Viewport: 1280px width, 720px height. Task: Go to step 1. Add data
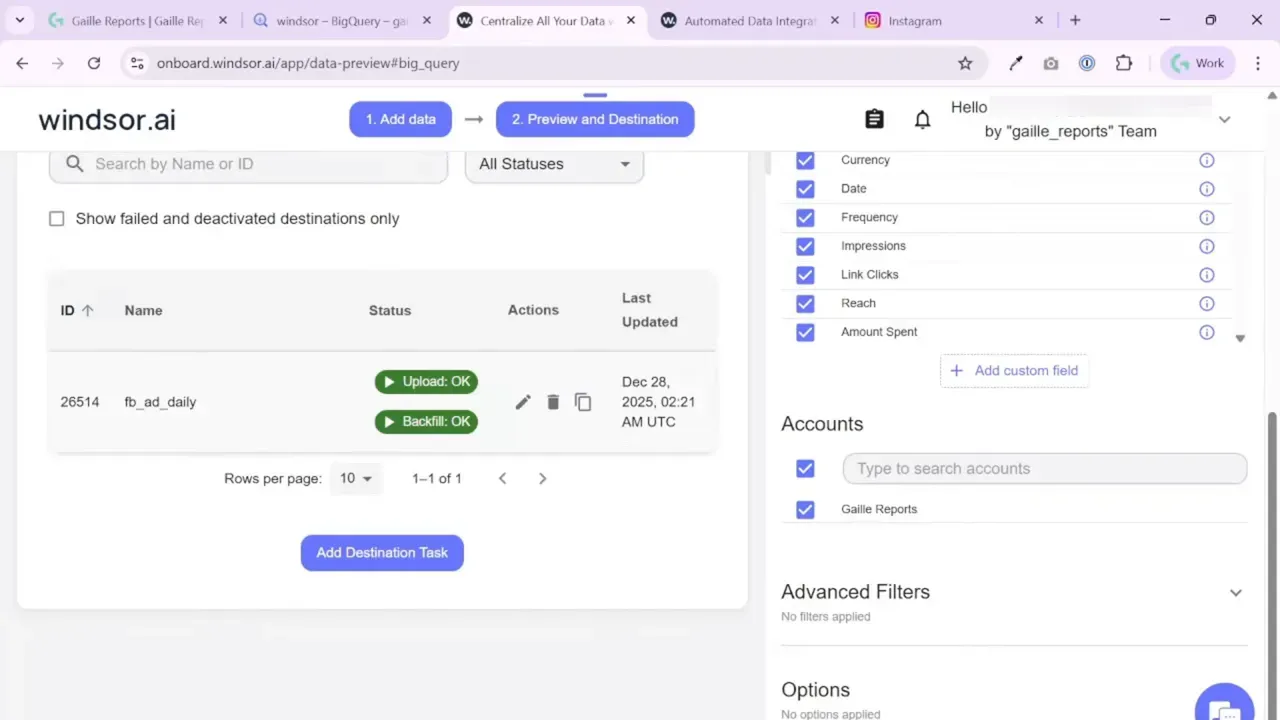pyautogui.click(x=400, y=119)
